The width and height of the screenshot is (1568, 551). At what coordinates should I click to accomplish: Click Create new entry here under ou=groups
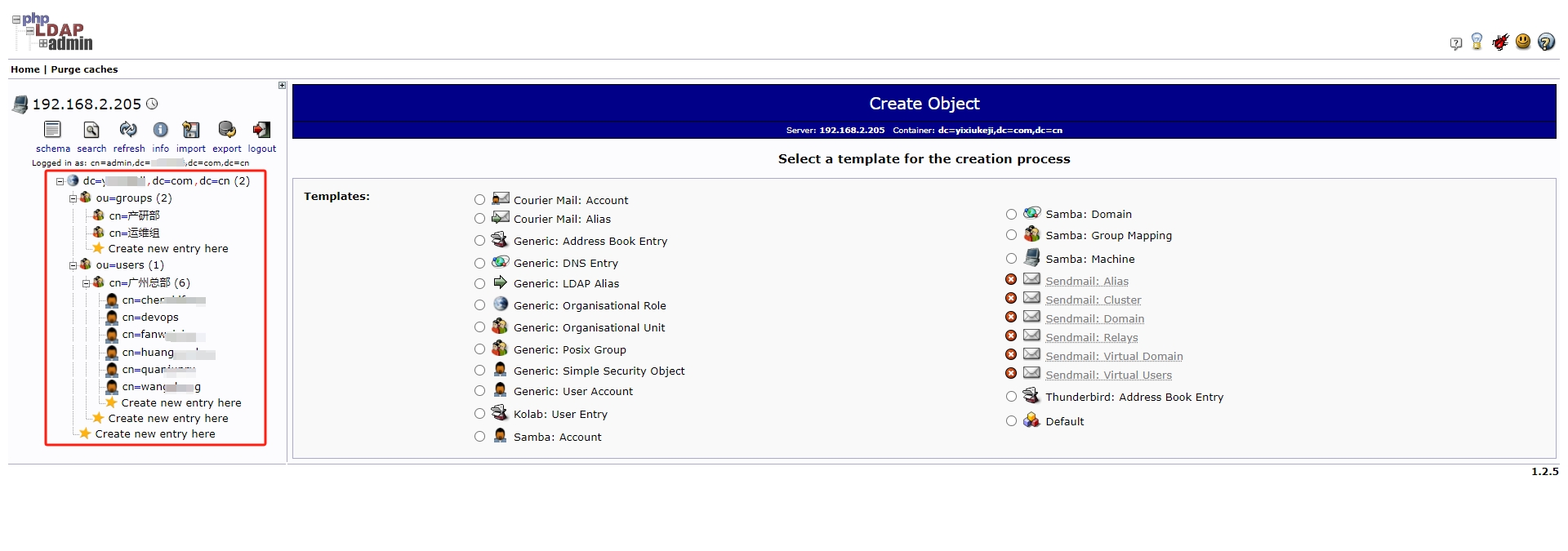pos(168,249)
